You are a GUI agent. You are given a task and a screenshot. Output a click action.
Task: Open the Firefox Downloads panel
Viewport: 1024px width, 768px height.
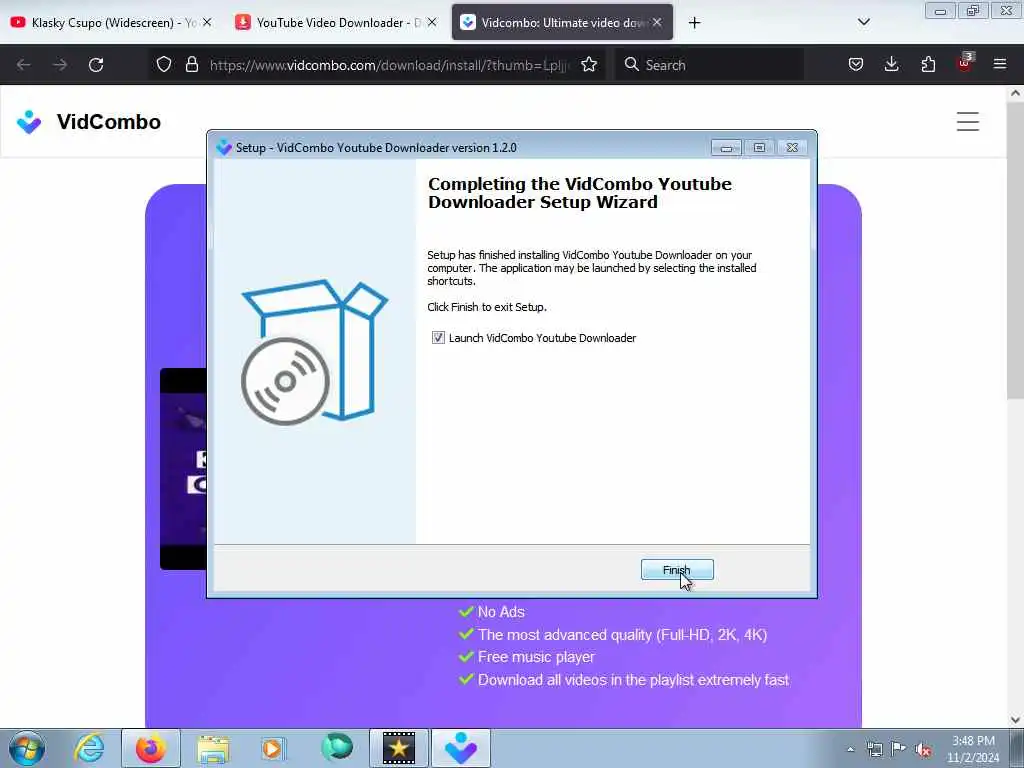891,64
